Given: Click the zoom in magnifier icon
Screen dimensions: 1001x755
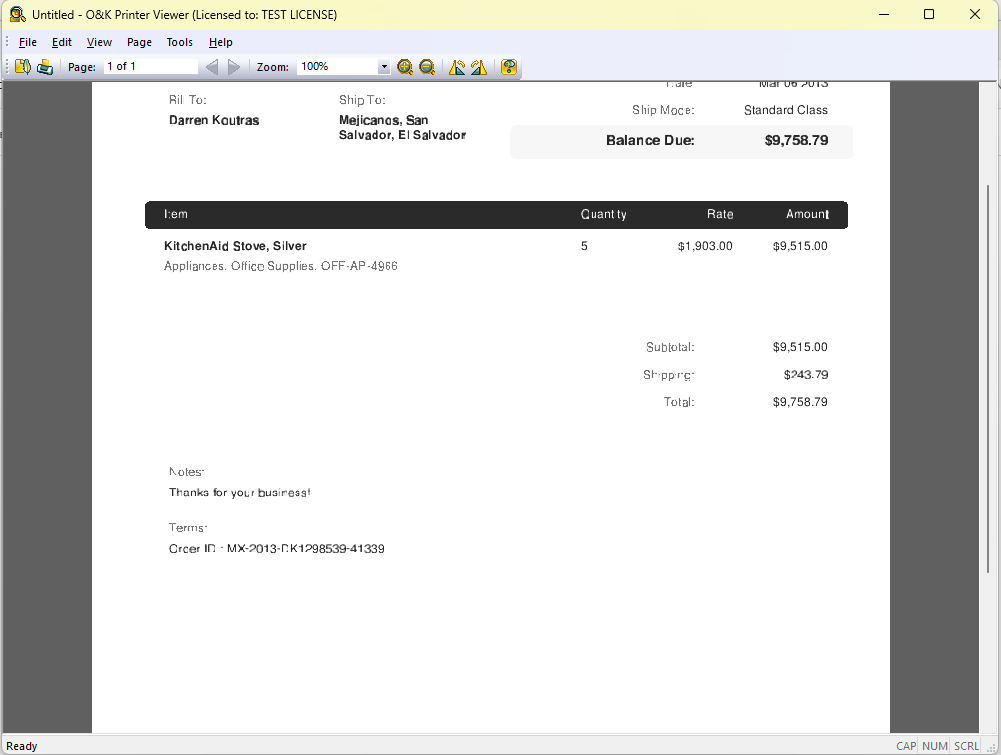Looking at the screenshot, I should (405, 67).
